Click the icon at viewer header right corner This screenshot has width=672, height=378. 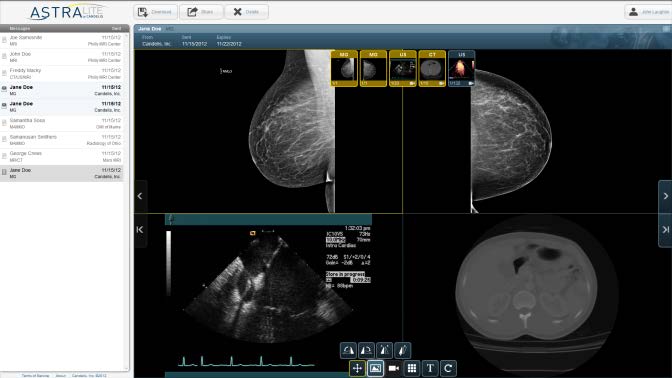[666, 29]
